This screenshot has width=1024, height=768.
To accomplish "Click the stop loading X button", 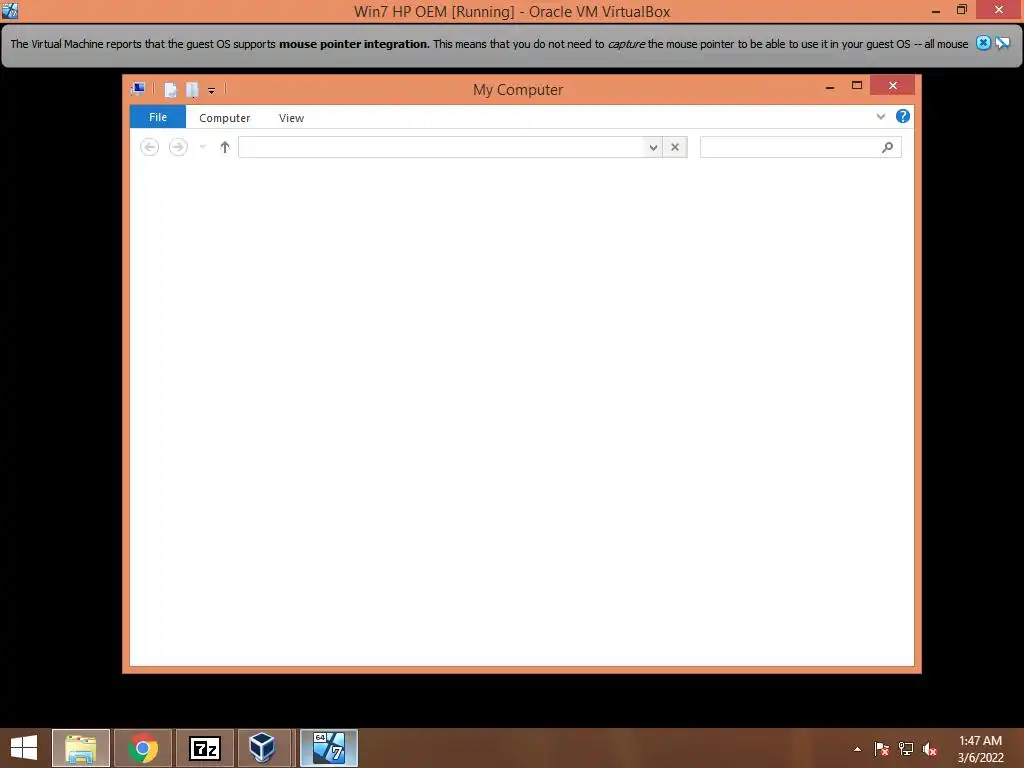I will point(675,148).
